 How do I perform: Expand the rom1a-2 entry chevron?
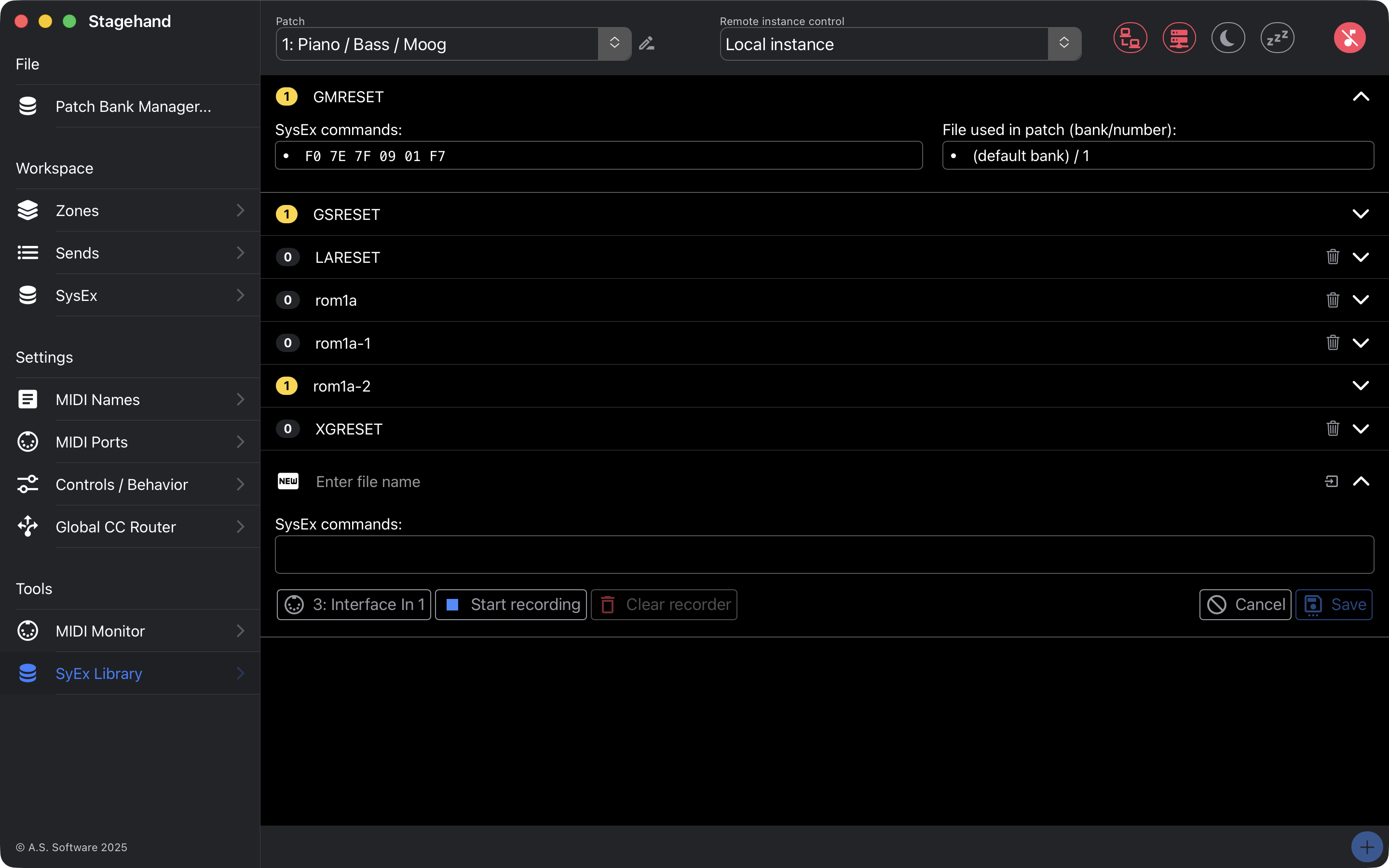point(1361,385)
